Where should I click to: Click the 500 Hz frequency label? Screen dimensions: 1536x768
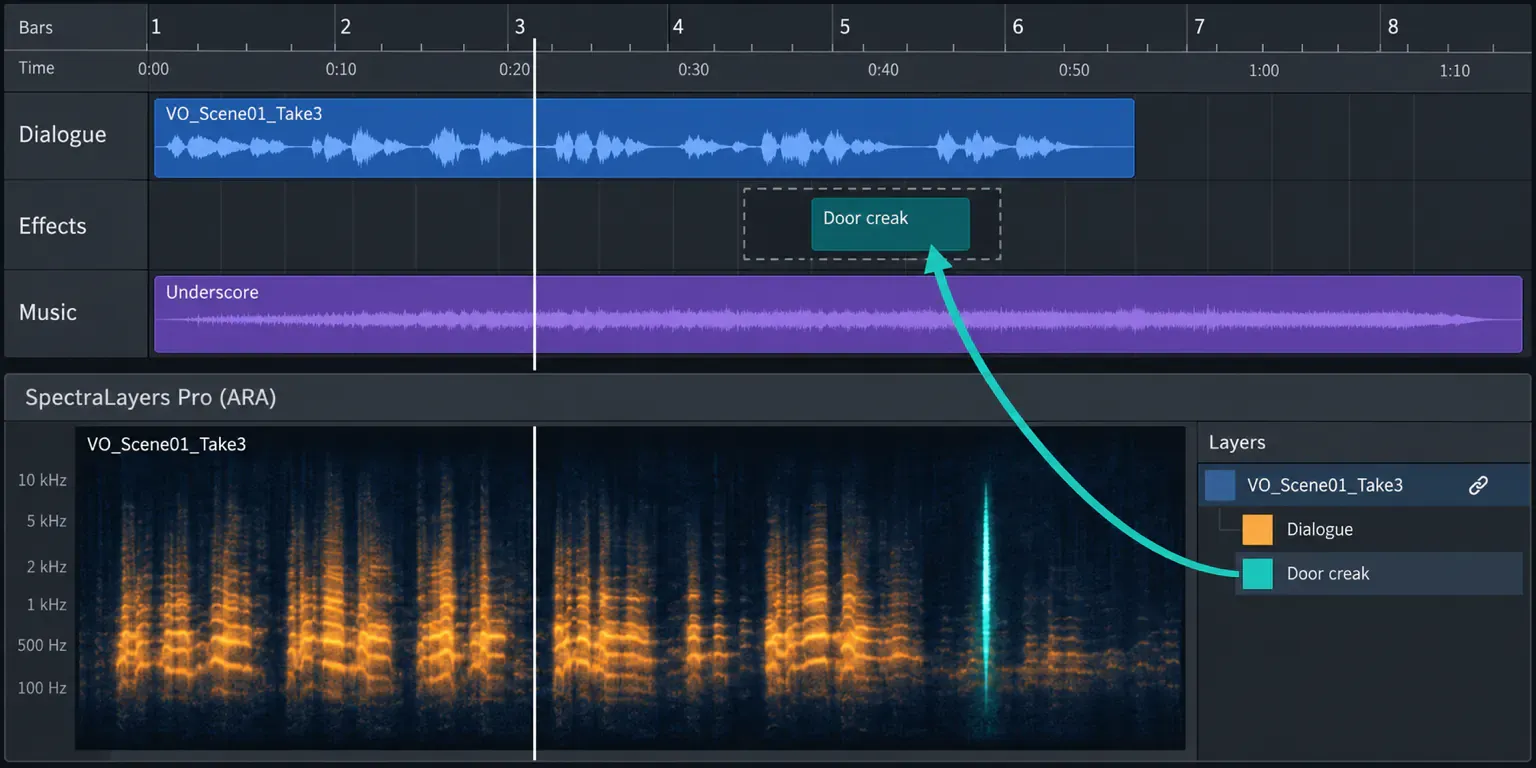[42, 645]
